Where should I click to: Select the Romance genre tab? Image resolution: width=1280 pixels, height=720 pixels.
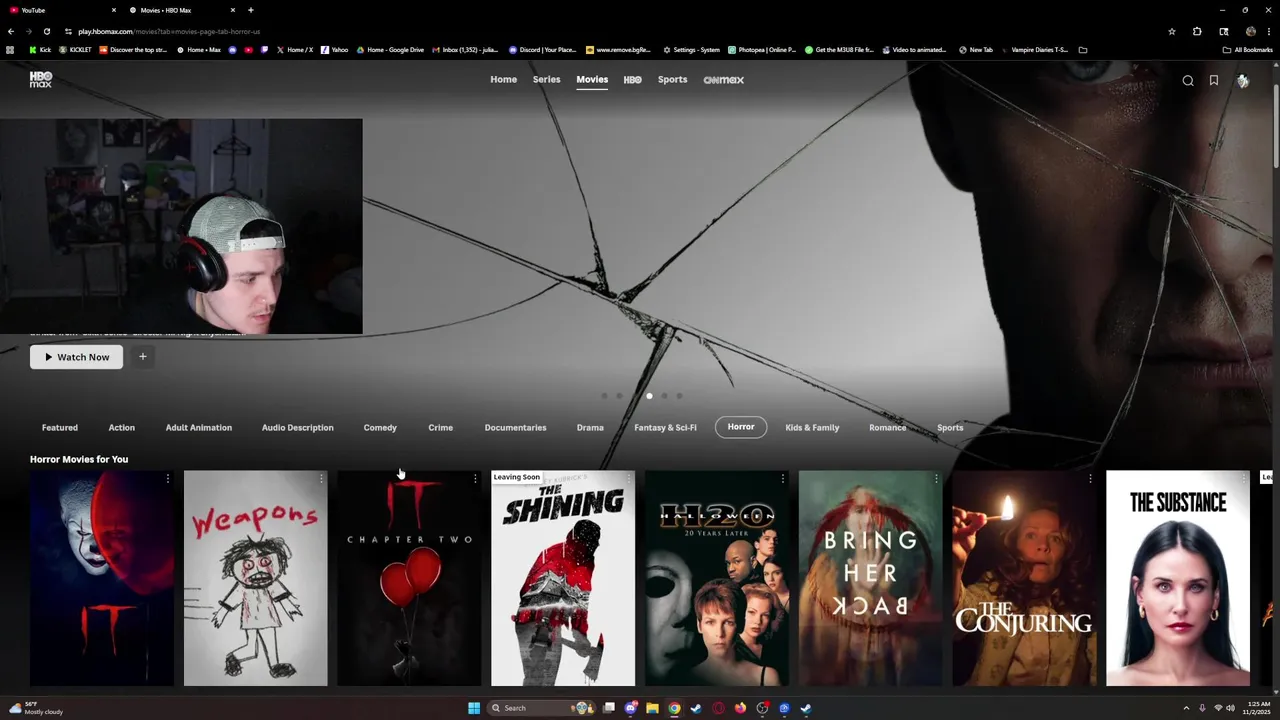[888, 428]
